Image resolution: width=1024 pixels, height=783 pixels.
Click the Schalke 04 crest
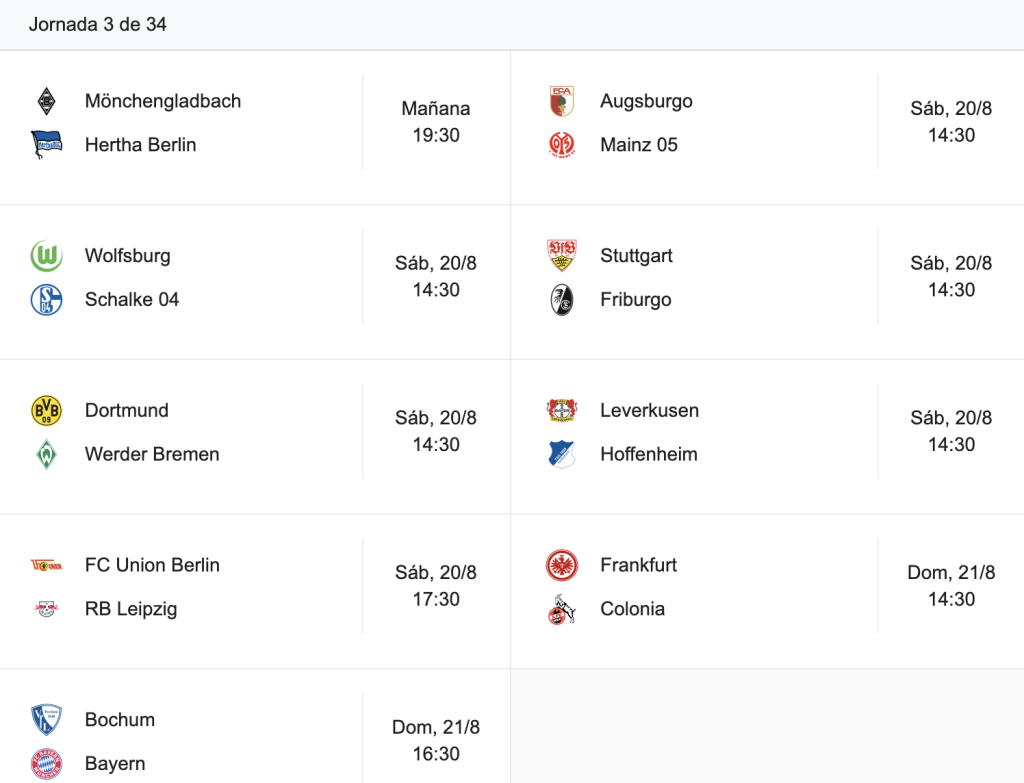[x=46, y=300]
